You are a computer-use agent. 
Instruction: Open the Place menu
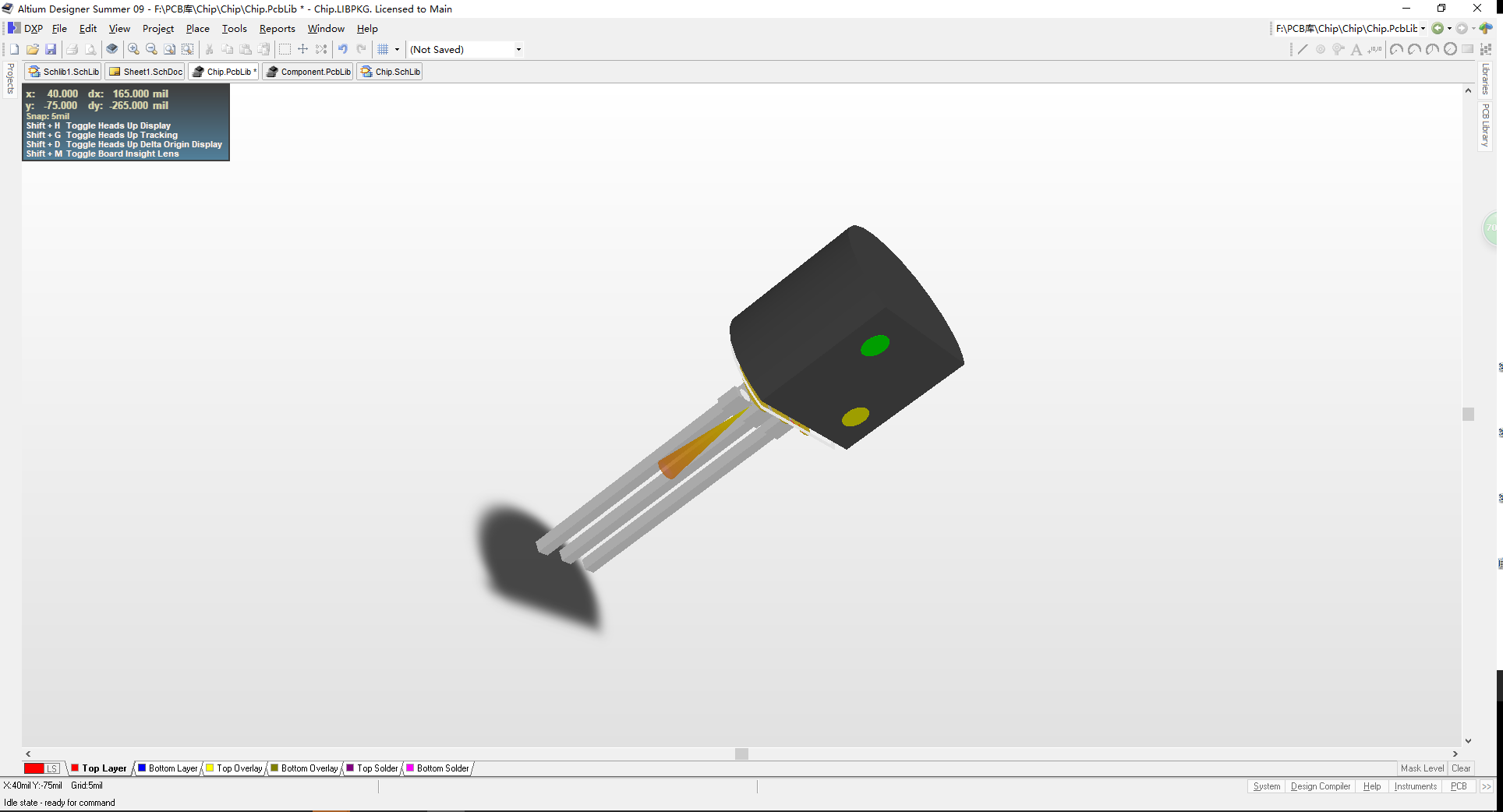pyautogui.click(x=197, y=29)
